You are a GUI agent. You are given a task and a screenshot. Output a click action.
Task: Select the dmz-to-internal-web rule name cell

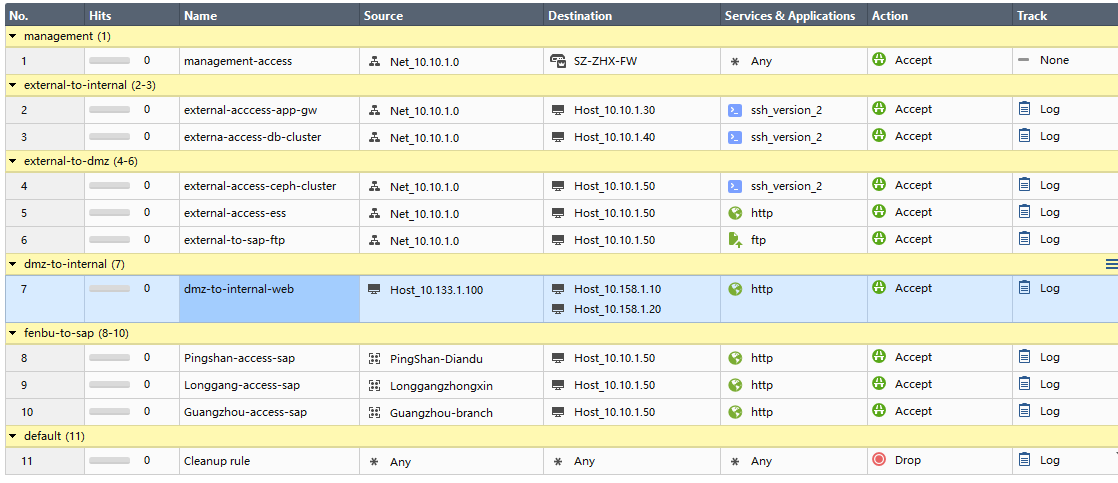tap(269, 299)
